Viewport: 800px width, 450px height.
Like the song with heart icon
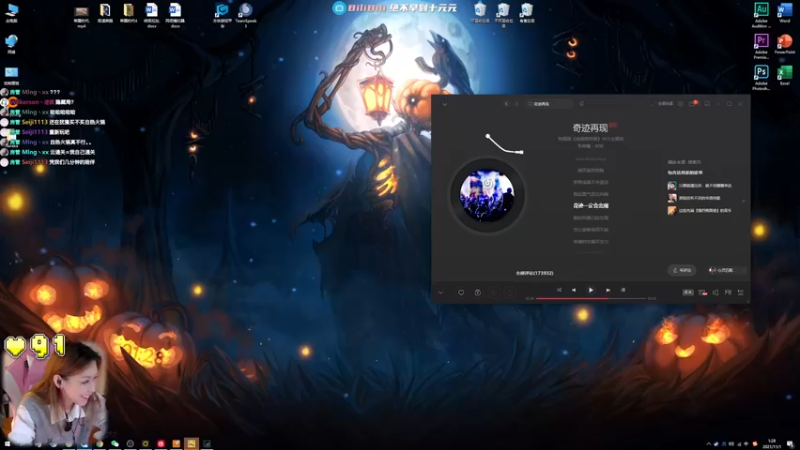(x=461, y=292)
